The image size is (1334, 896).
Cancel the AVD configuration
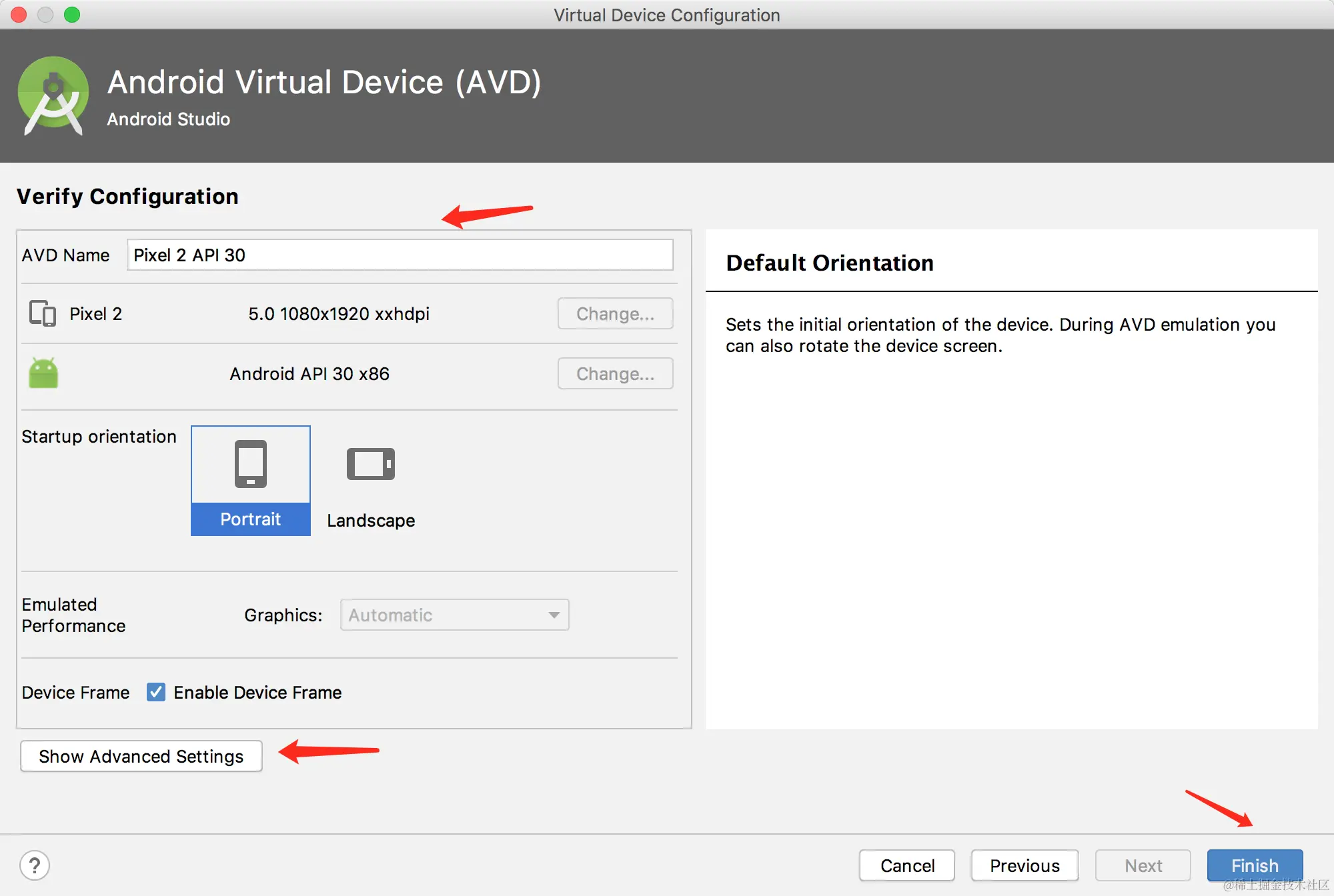907,865
